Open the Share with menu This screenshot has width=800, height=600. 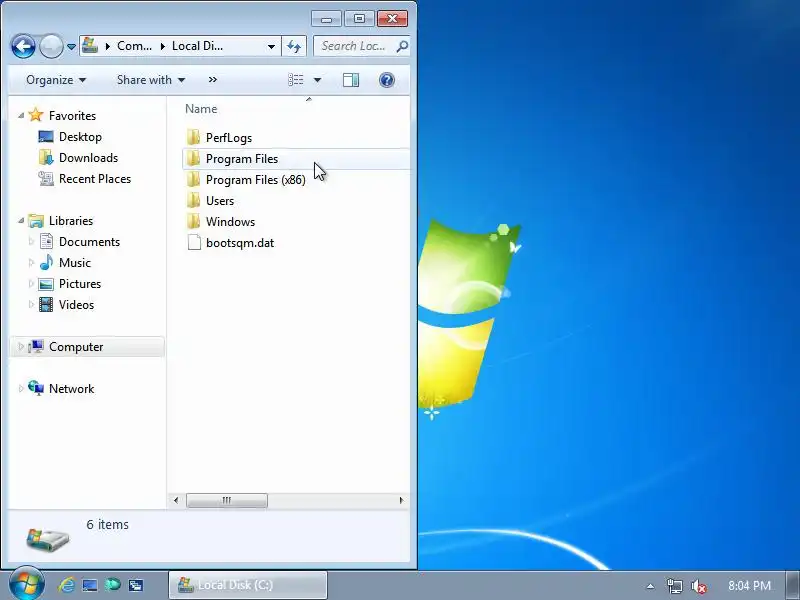tap(151, 80)
